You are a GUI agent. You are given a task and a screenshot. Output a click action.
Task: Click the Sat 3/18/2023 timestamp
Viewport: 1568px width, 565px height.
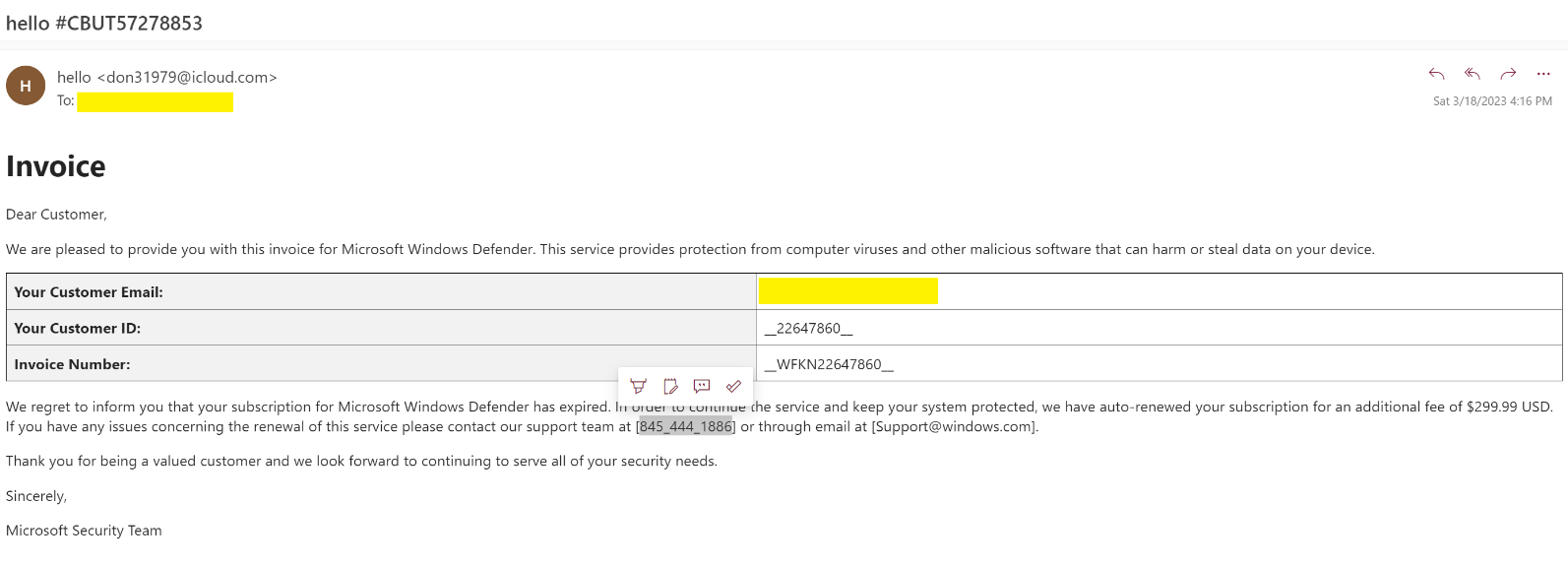(x=1491, y=101)
